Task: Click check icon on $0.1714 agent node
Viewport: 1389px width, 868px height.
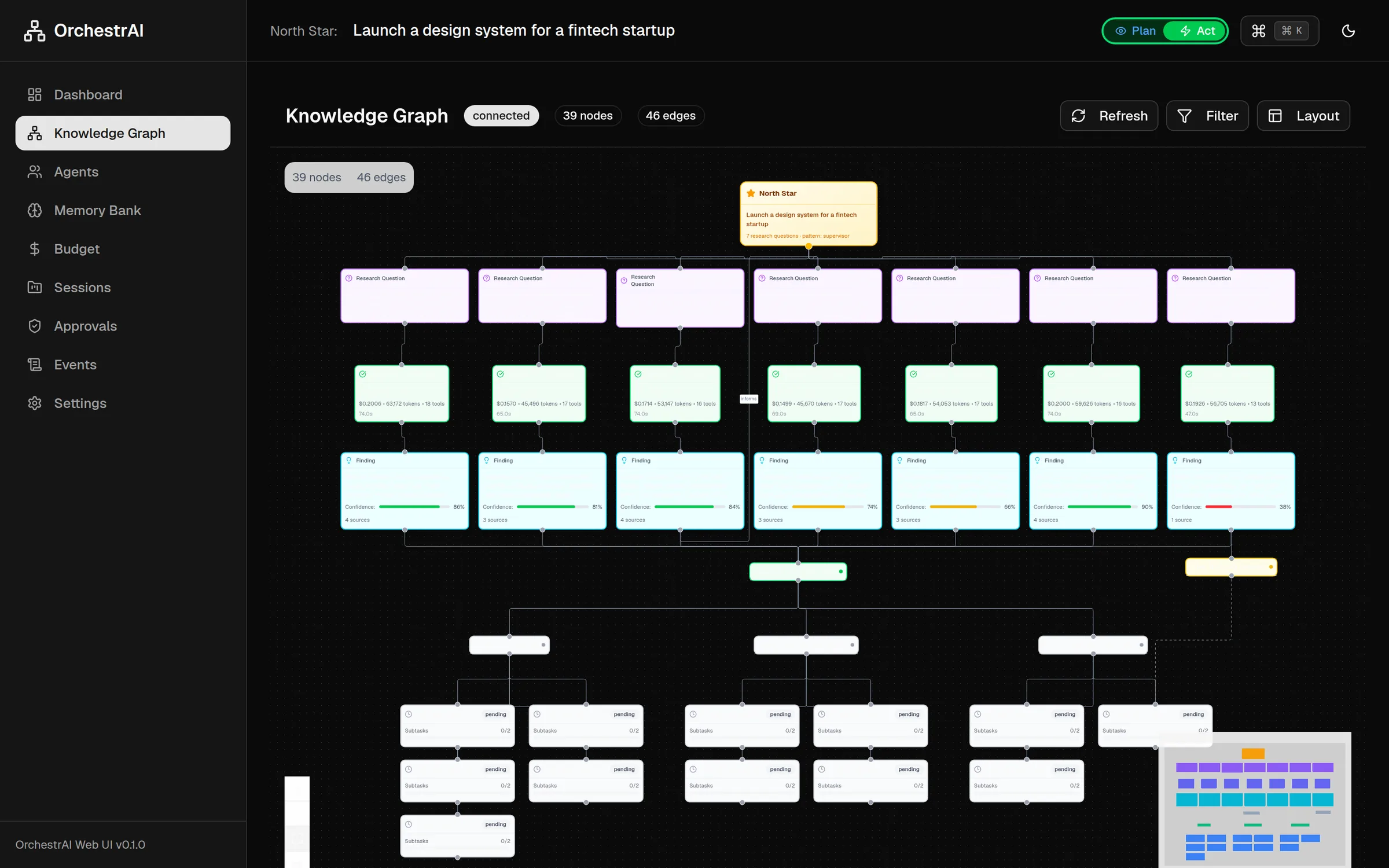Action: pyautogui.click(x=638, y=374)
